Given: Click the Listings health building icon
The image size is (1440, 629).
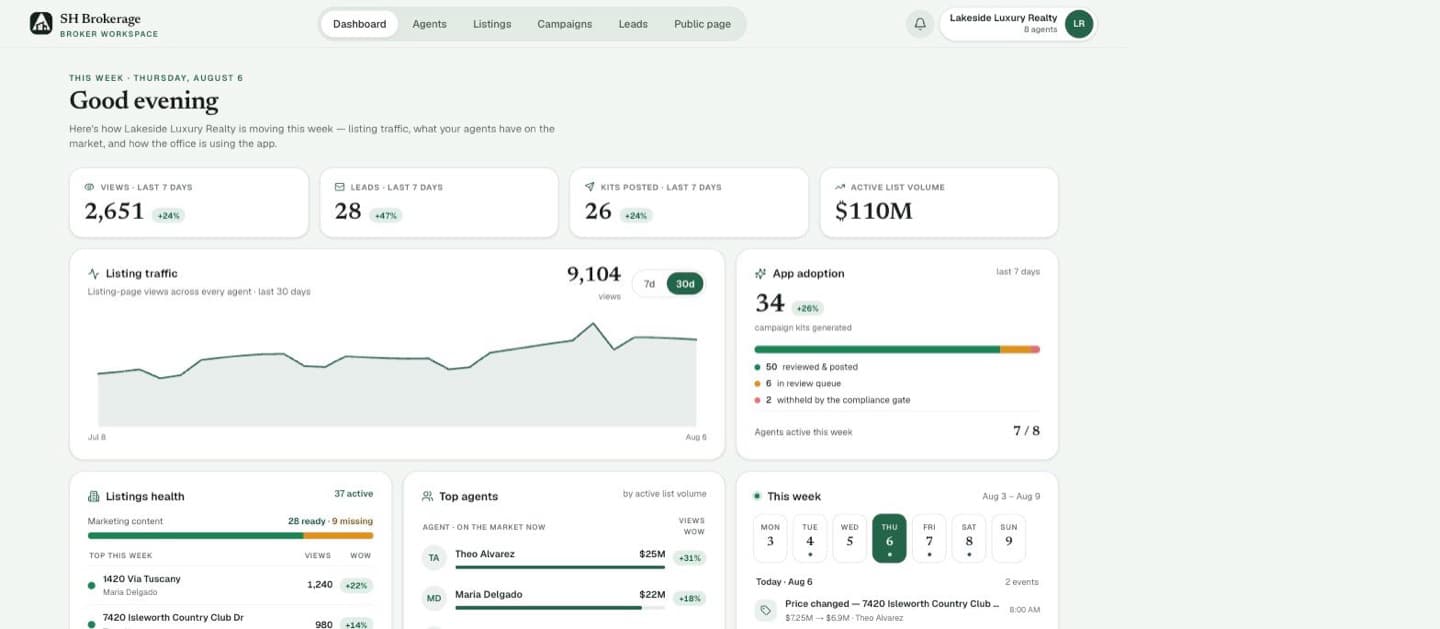Looking at the screenshot, I should pyautogui.click(x=94, y=496).
